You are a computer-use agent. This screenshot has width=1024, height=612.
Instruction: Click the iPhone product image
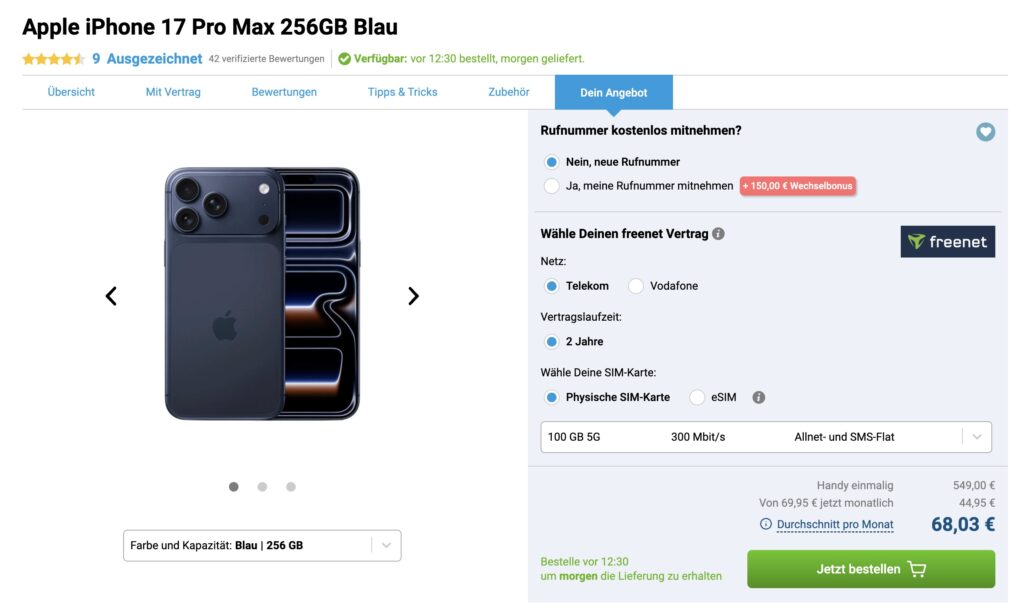click(262, 294)
